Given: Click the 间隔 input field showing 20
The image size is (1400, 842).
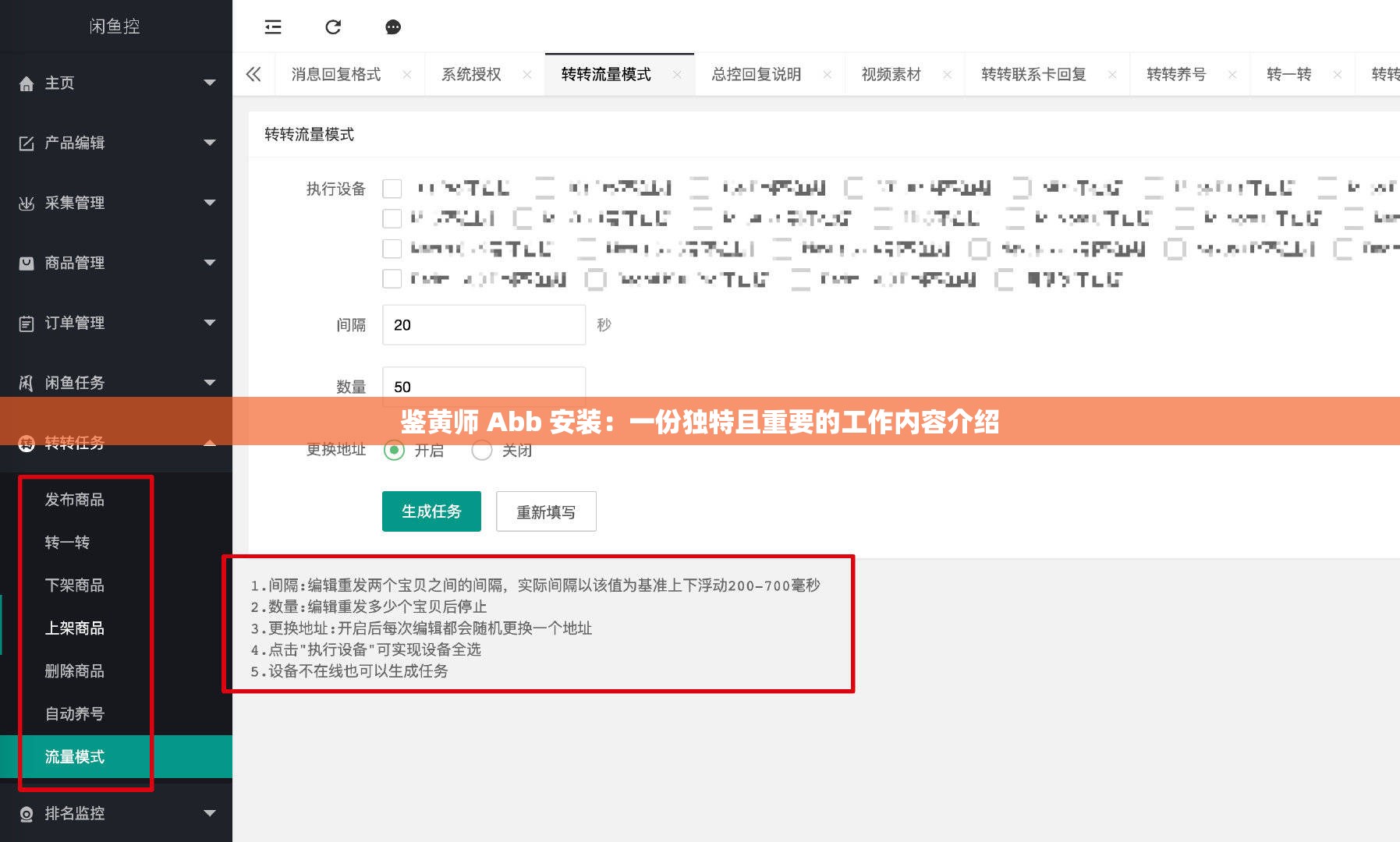Looking at the screenshot, I should [x=484, y=325].
